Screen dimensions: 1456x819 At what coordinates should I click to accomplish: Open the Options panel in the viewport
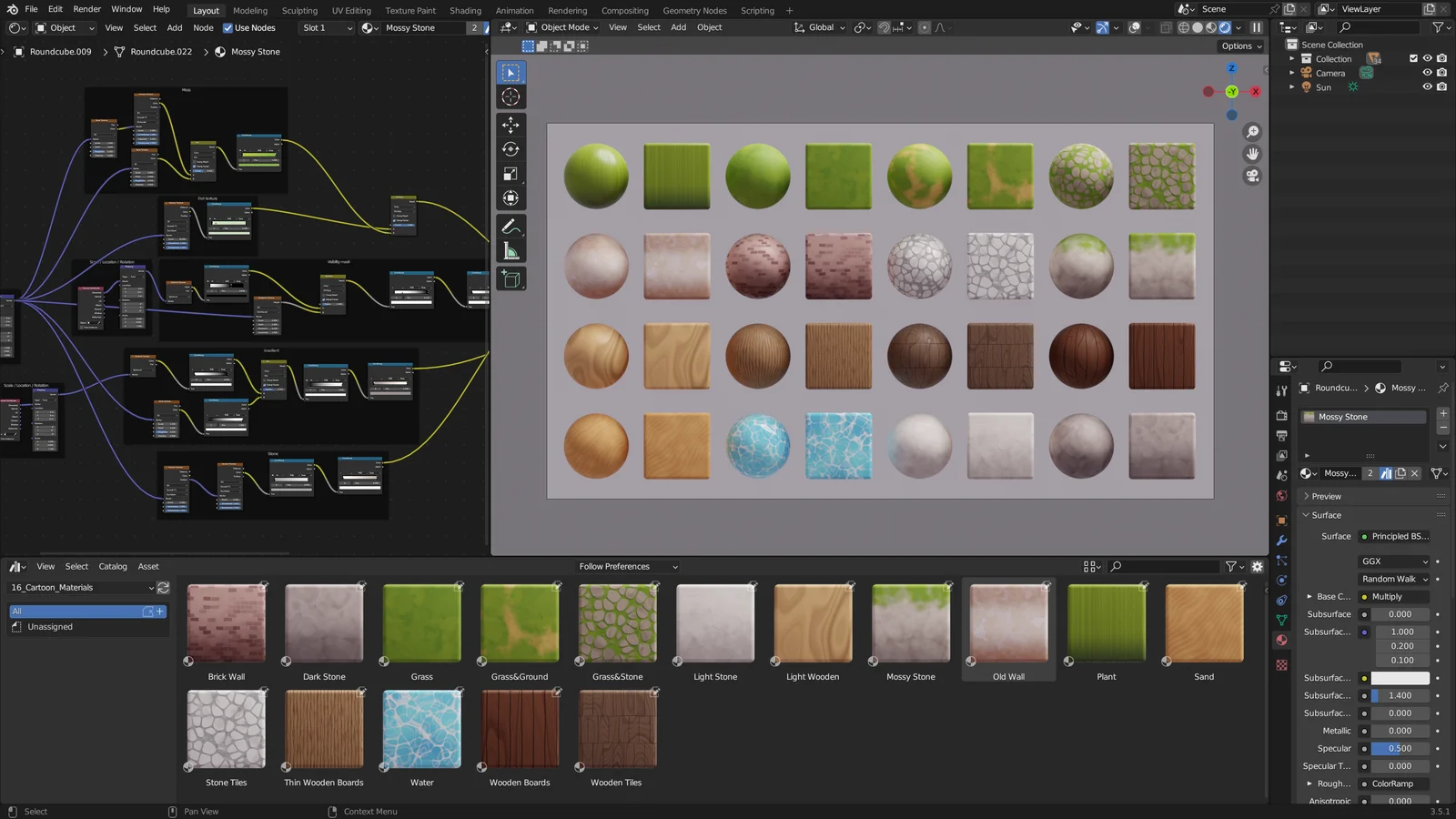[1239, 45]
